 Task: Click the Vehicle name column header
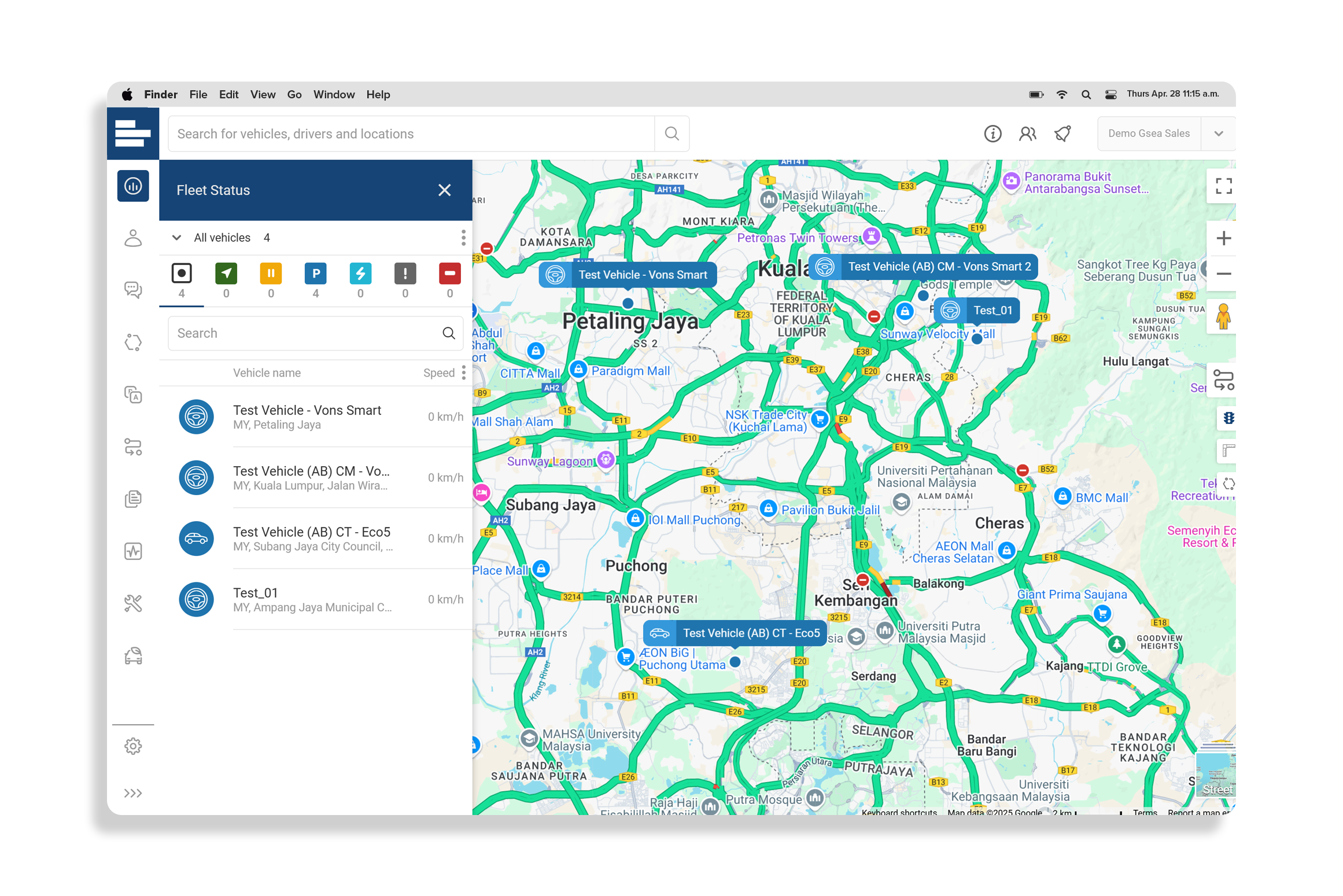[267, 373]
